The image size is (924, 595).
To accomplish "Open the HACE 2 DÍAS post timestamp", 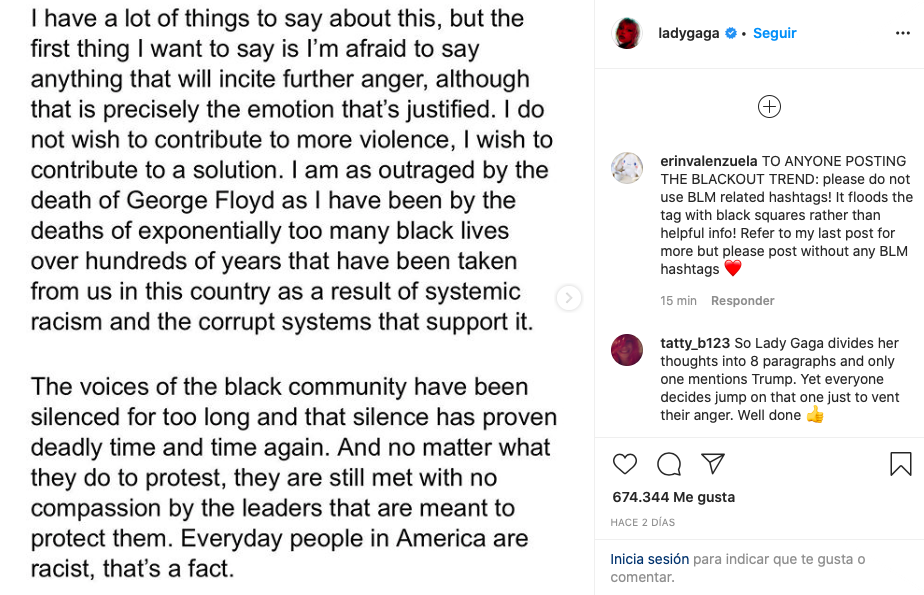I will pos(643,522).
